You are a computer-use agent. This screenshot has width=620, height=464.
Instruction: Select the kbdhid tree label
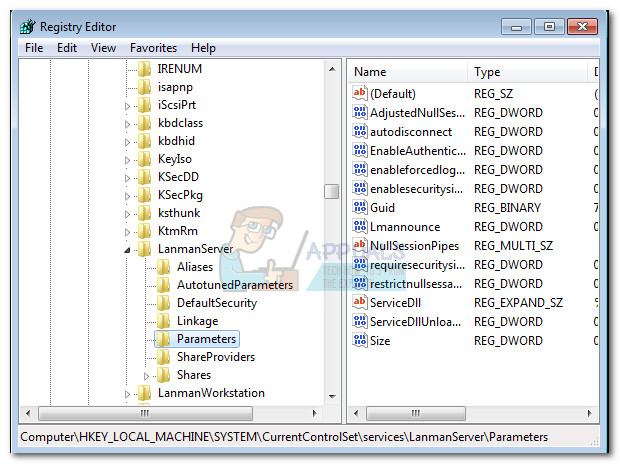[x=176, y=141]
